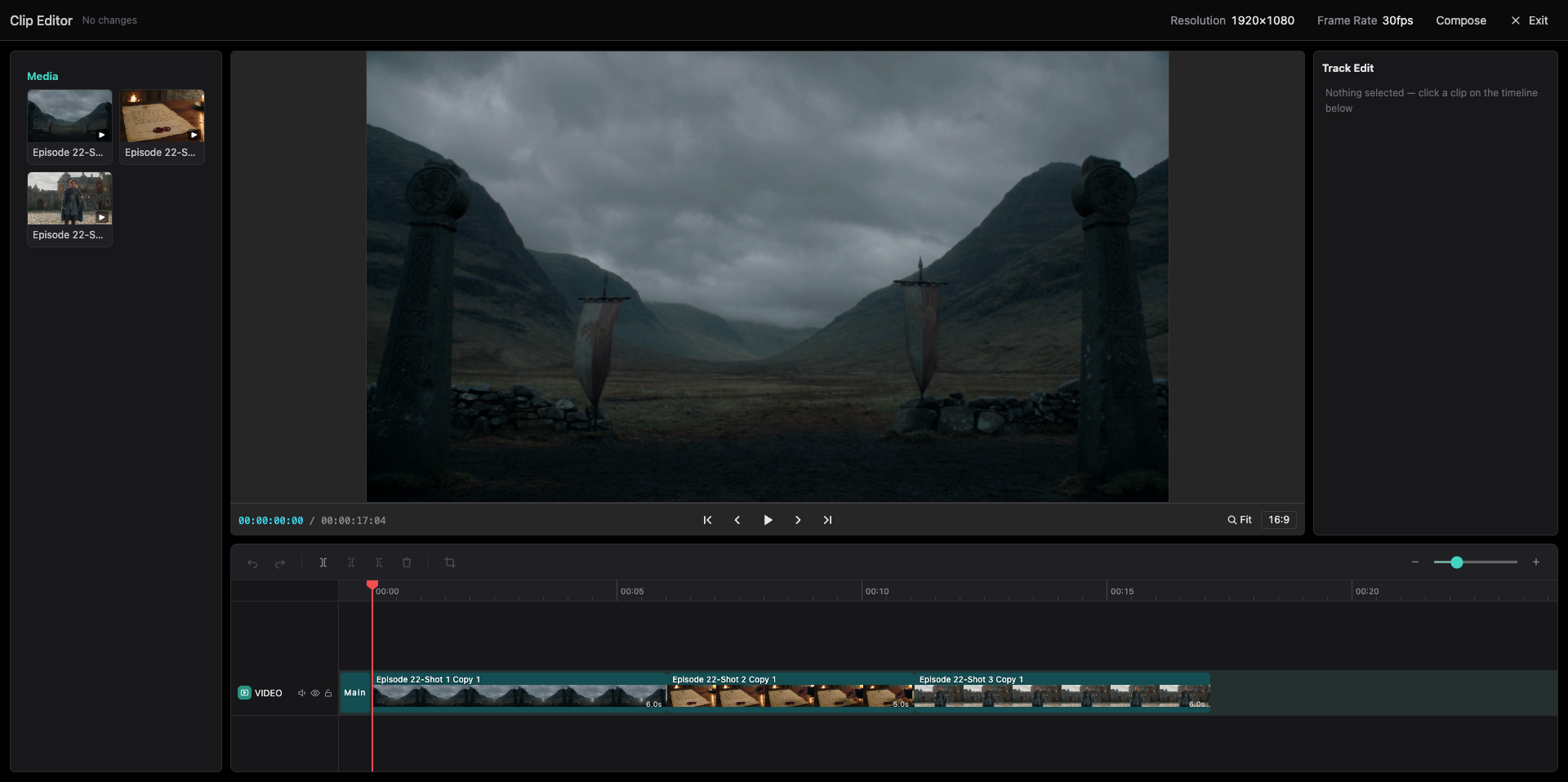Image resolution: width=1568 pixels, height=782 pixels.
Task: Trim the clip start to playhead
Action: tap(351, 562)
